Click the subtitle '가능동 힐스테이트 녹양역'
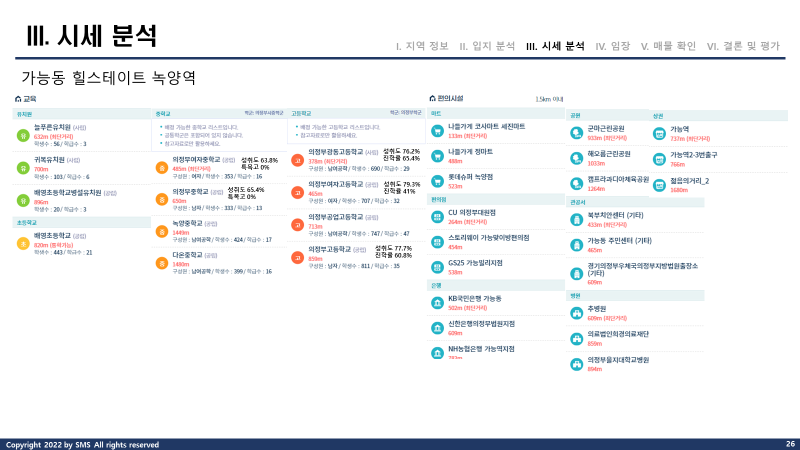The width and height of the screenshot is (800, 450). (108, 78)
